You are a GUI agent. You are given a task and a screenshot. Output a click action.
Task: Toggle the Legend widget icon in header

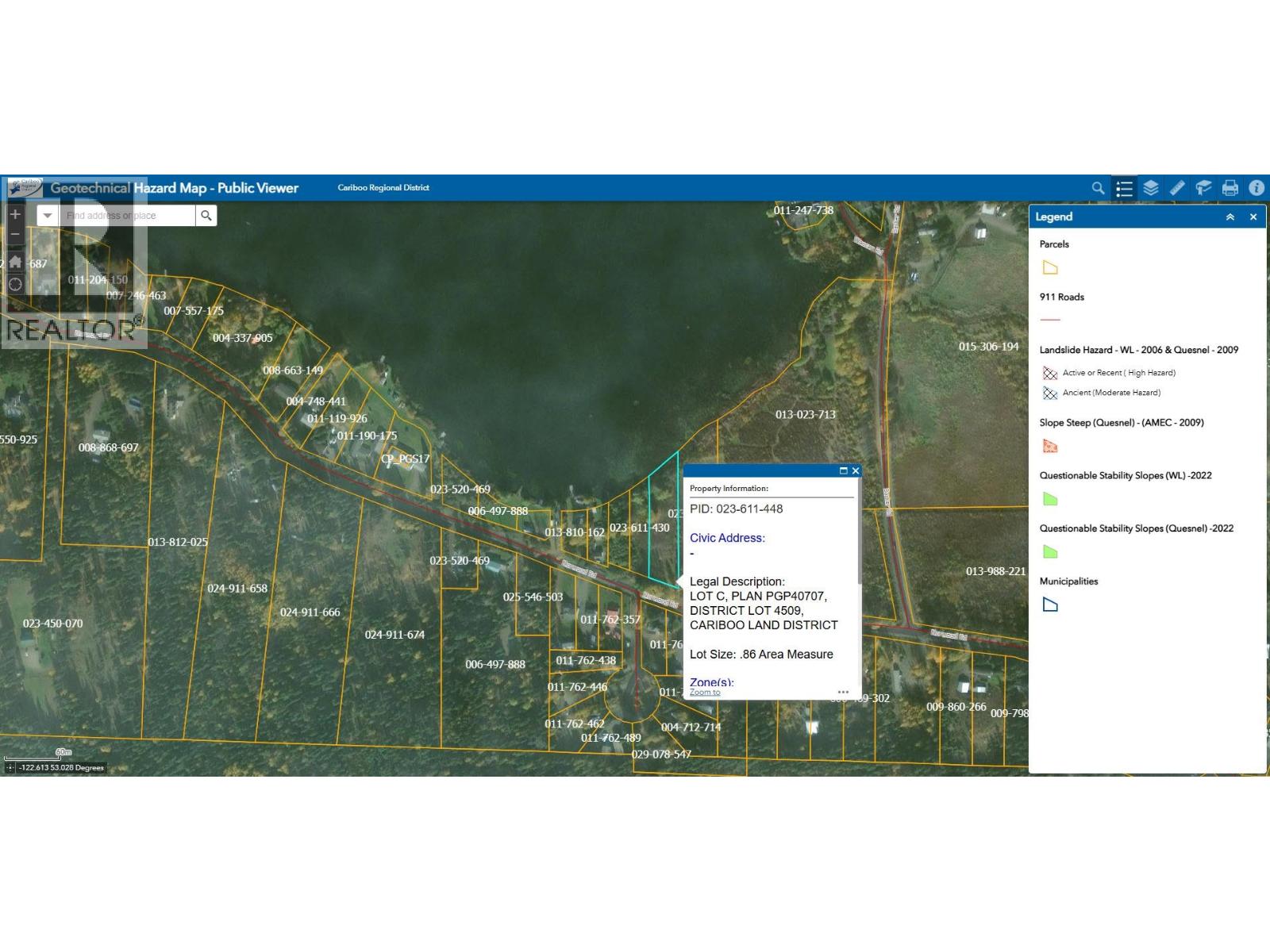click(1124, 188)
